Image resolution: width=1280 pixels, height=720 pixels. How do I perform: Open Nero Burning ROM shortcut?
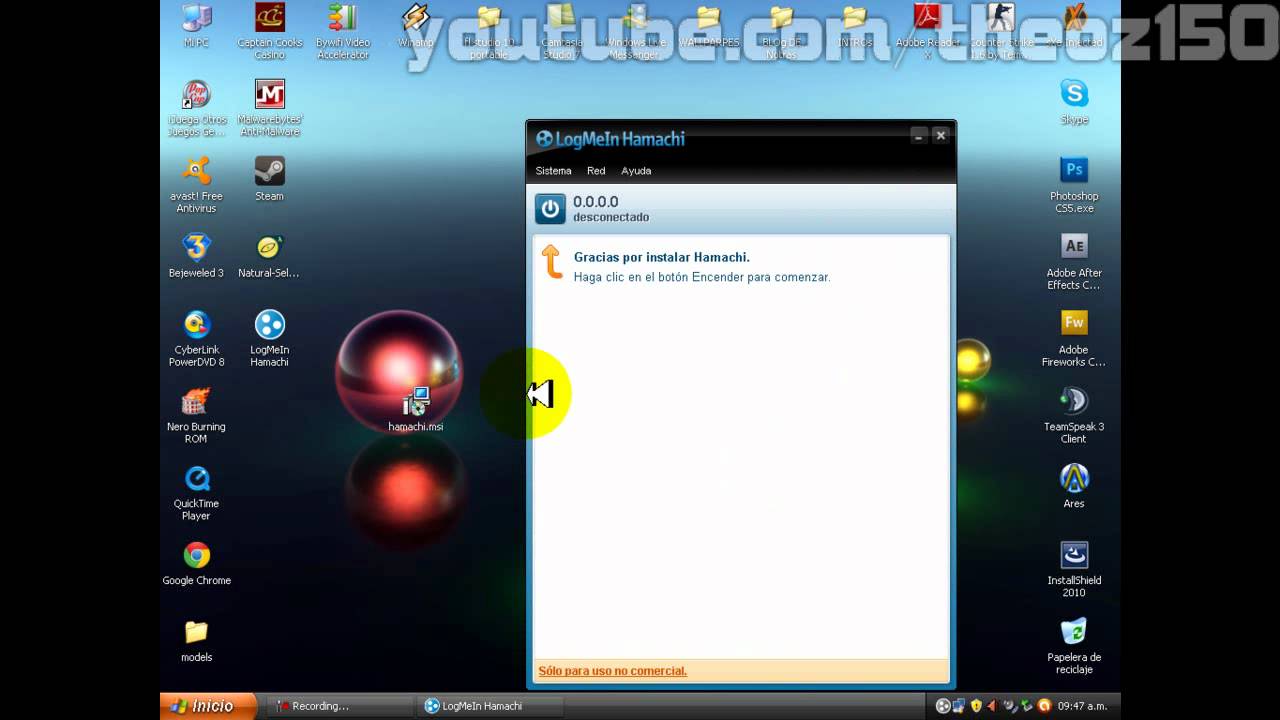tap(196, 415)
